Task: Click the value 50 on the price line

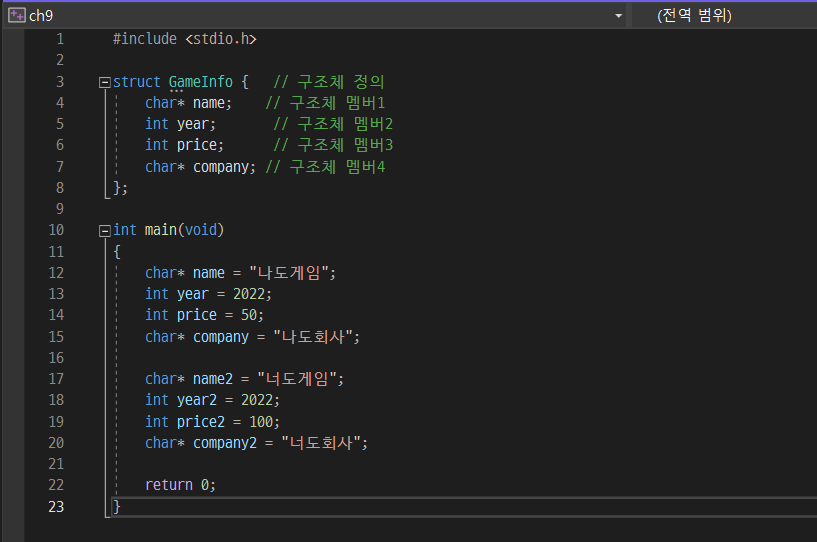Action: click(x=249, y=315)
